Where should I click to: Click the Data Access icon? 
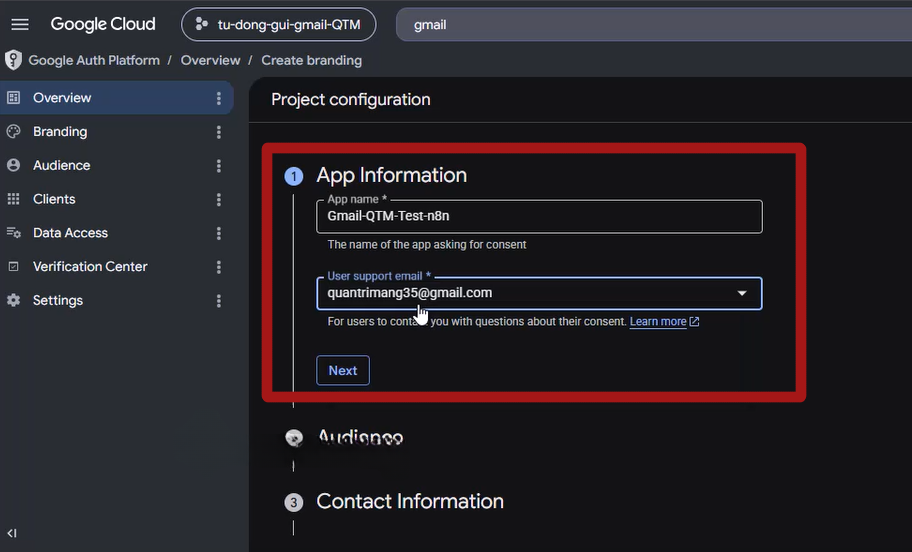click(13, 233)
